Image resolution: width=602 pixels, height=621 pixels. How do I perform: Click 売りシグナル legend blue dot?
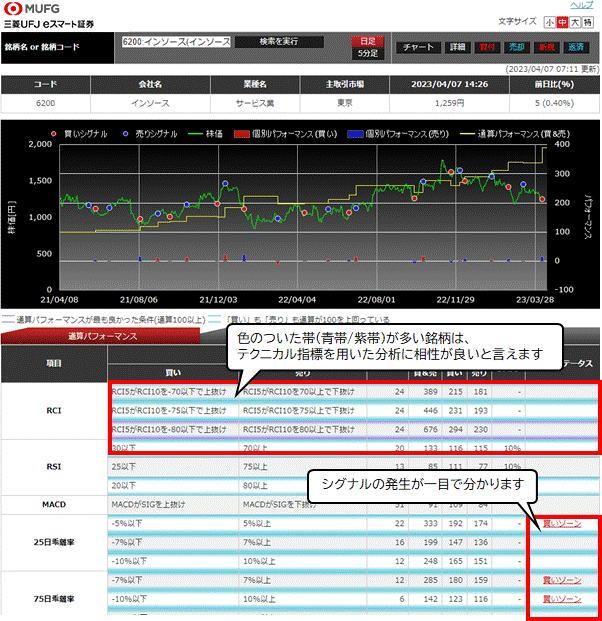[126, 134]
